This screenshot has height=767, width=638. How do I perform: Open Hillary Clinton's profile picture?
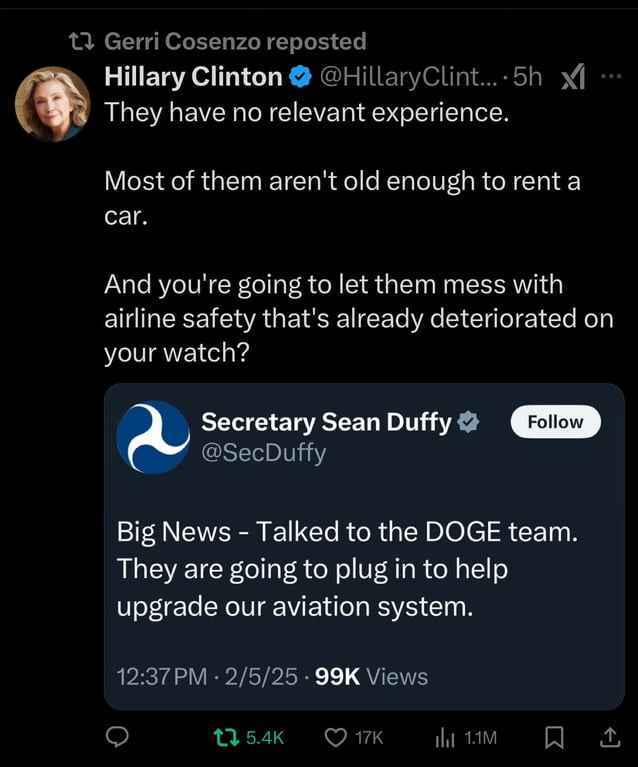pyautogui.click(x=52, y=103)
